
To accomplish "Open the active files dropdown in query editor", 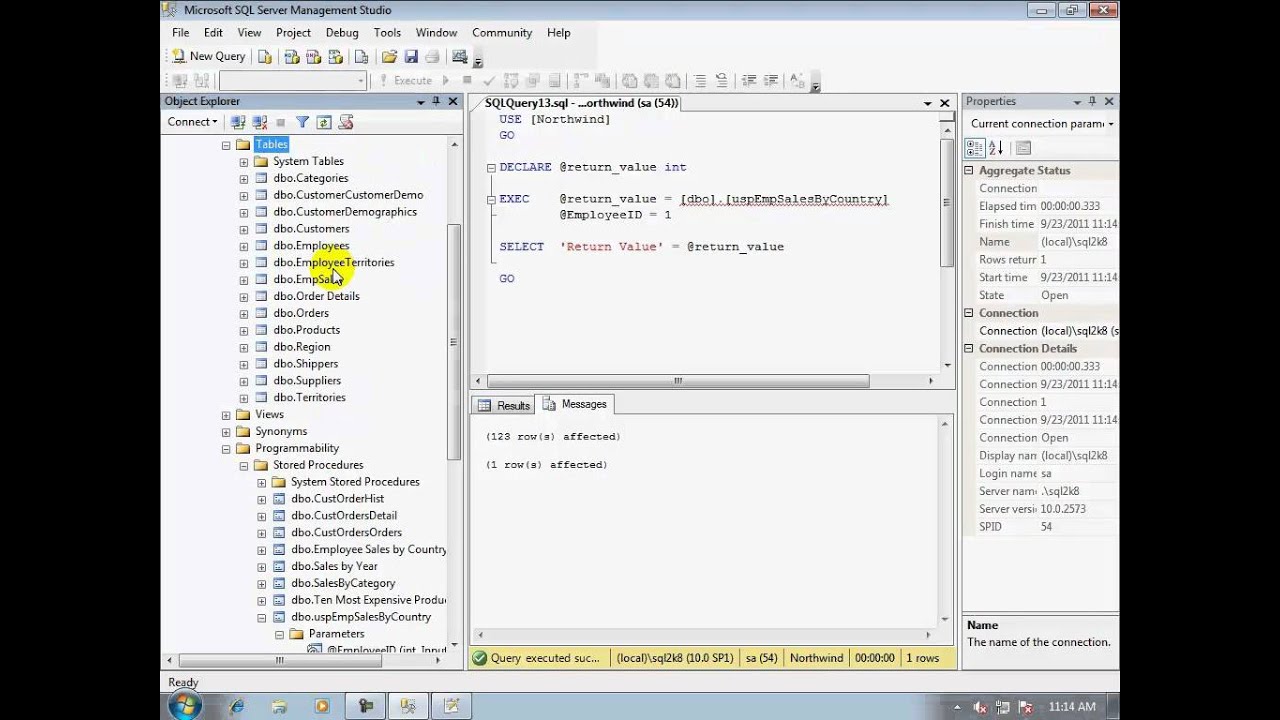I will pyautogui.click(x=928, y=103).
